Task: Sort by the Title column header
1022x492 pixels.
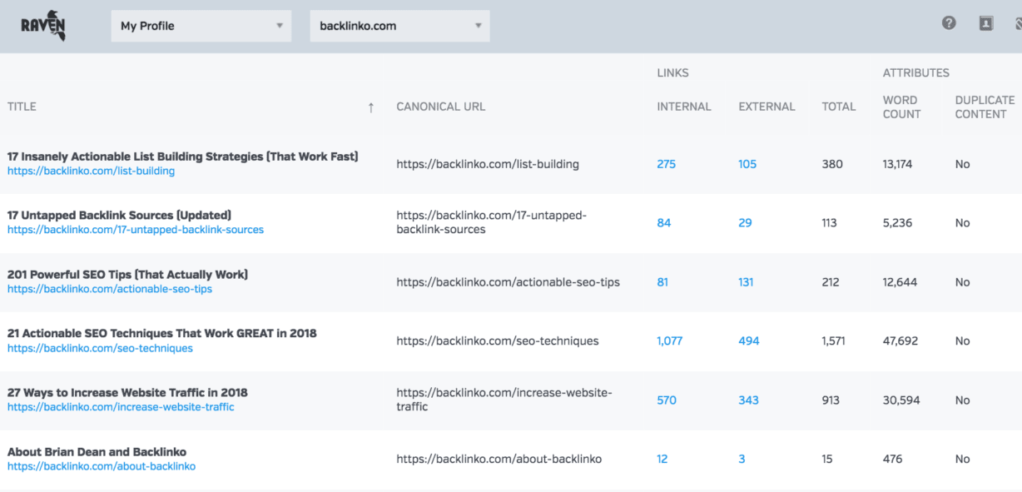Action: click(22, 107)
